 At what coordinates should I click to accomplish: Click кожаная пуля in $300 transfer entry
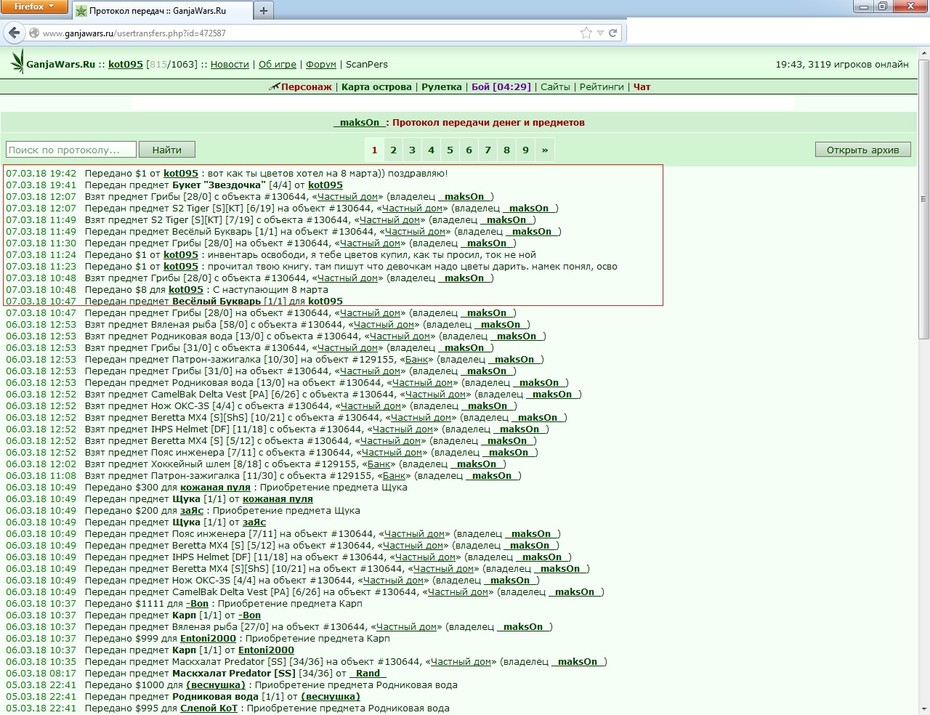point(215,487)
